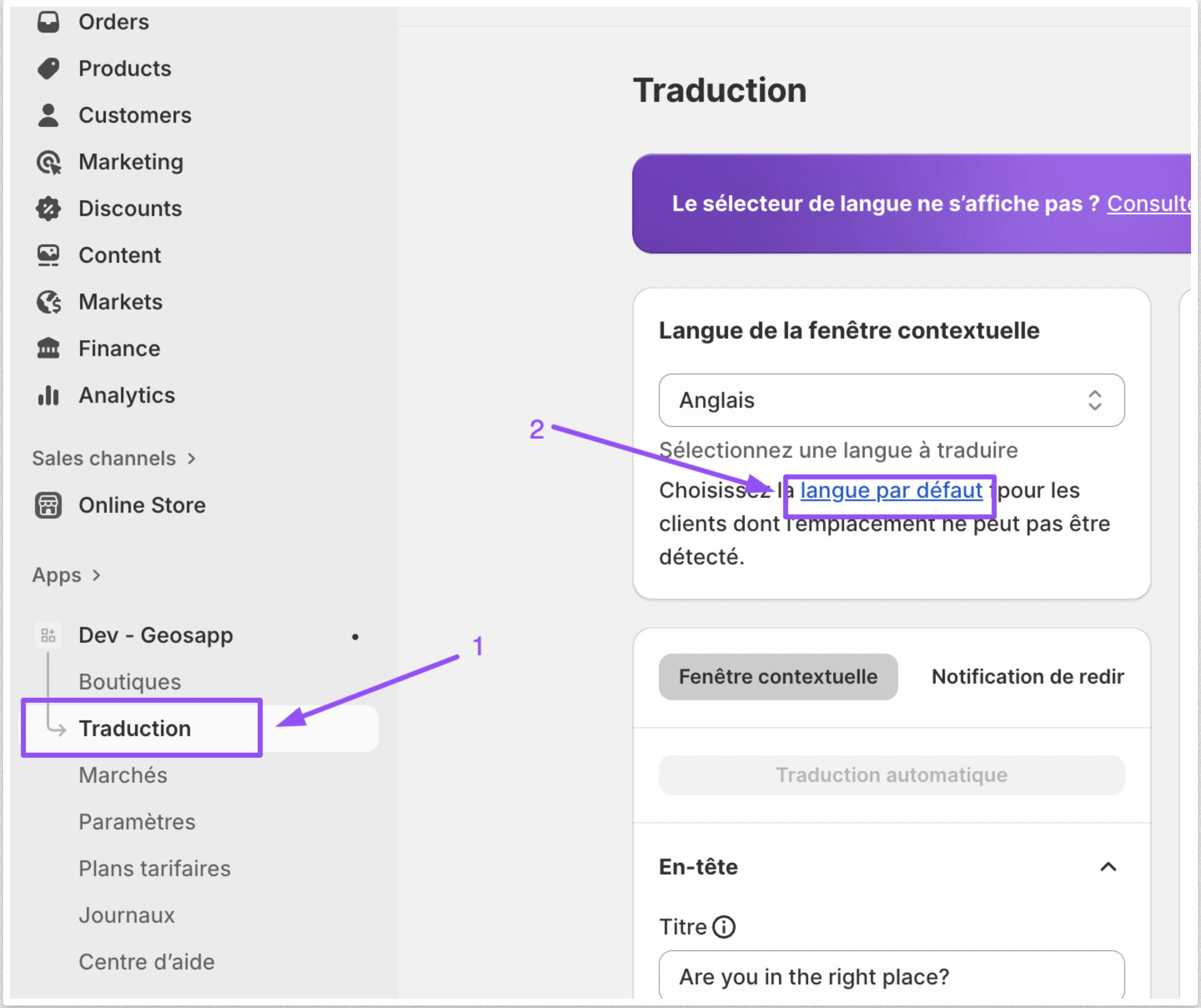
Task: Click the Customers person icon
Action: (x=48, y=115)
